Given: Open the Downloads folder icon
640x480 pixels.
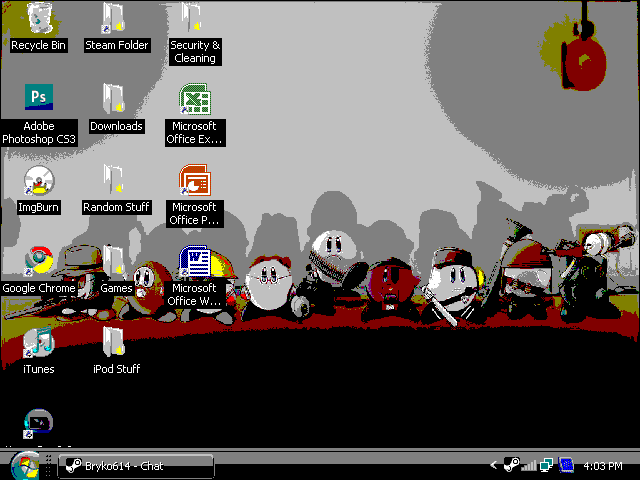Looking at the screenshot, I should tap(115, 98).
